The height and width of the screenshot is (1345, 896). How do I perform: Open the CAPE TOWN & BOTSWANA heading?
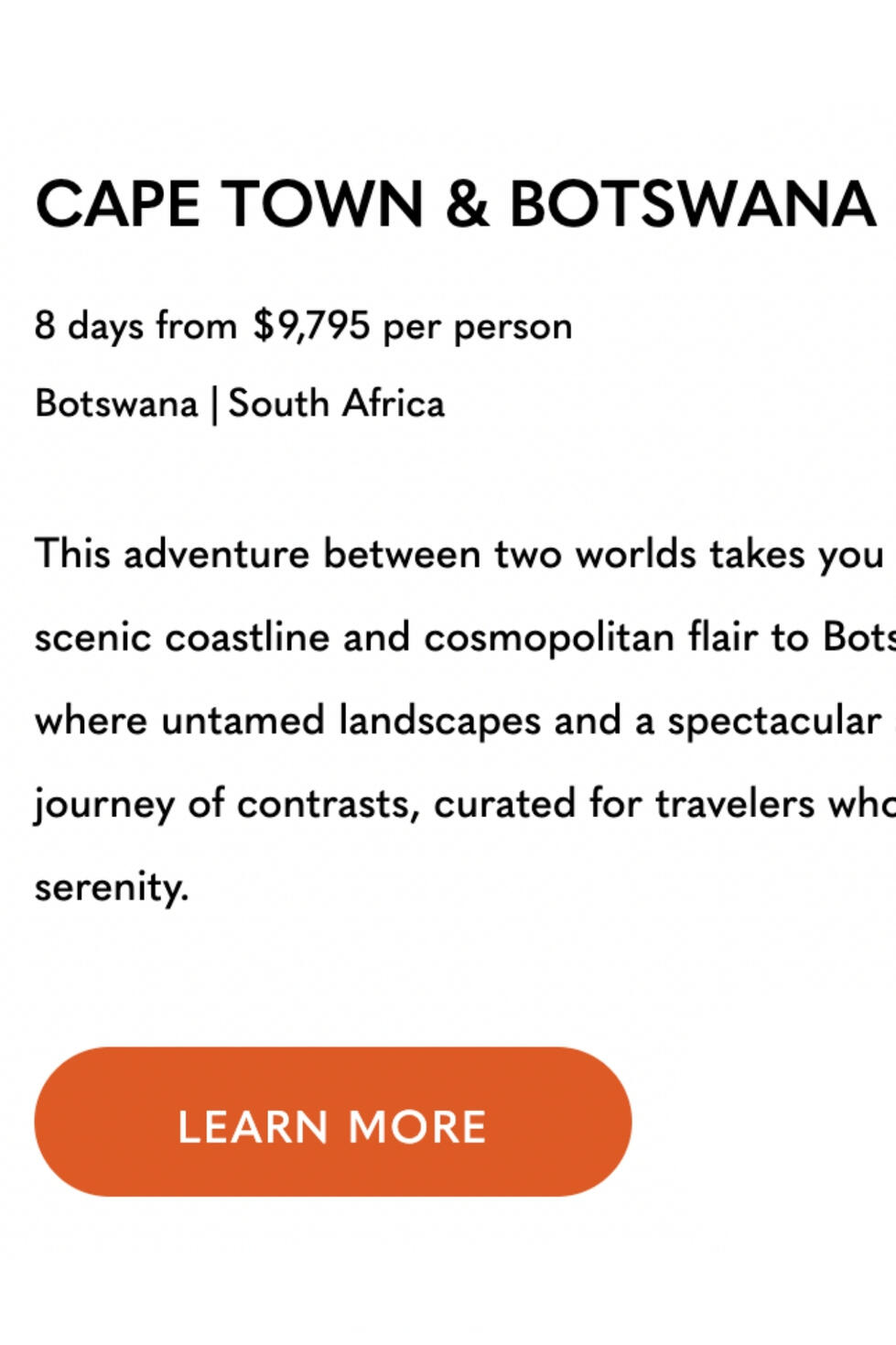tap(455, 203)
